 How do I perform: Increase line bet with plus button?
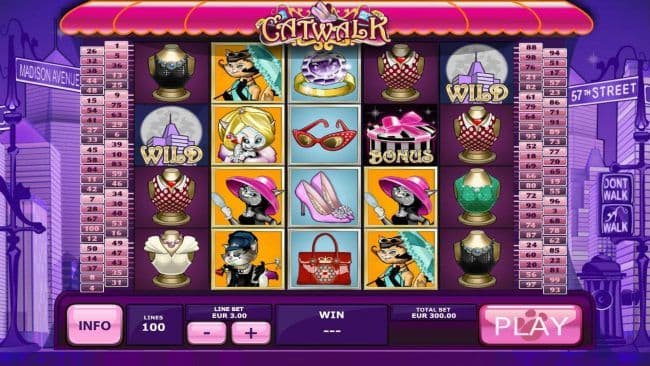point(251,333)
